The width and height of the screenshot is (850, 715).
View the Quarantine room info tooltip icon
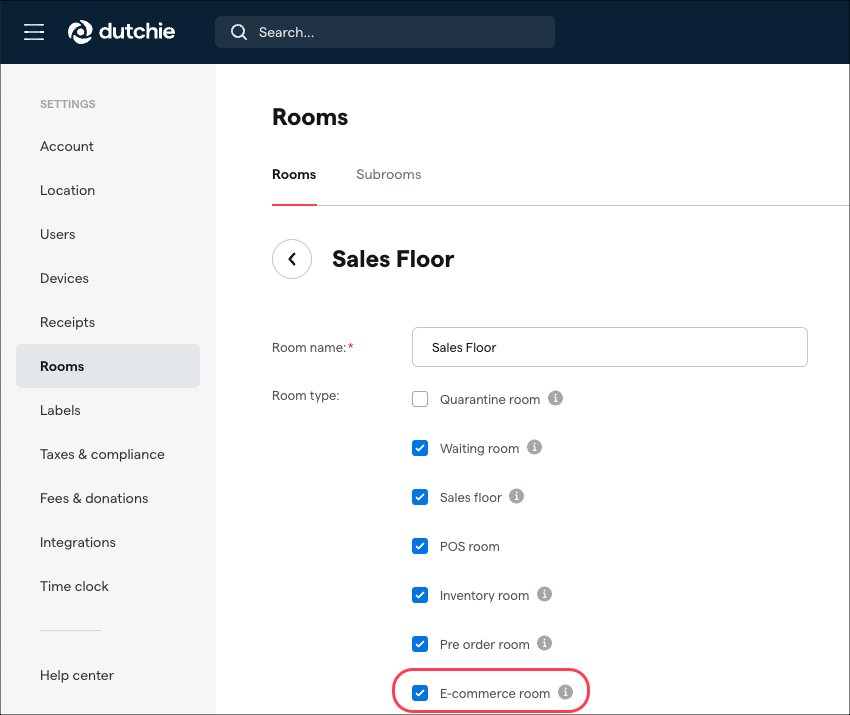557,398
